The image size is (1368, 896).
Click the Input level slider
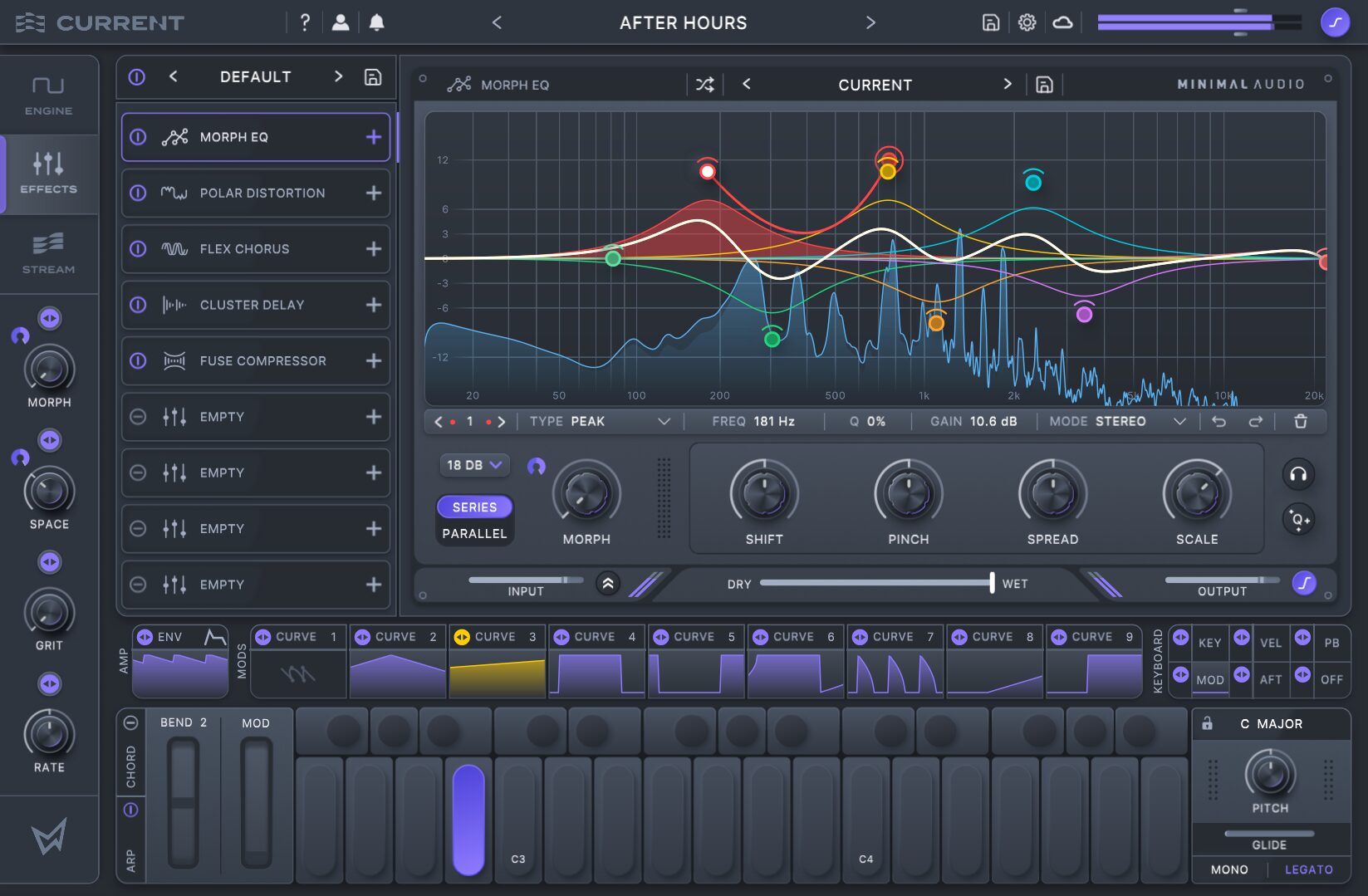[x=526, y=580]
